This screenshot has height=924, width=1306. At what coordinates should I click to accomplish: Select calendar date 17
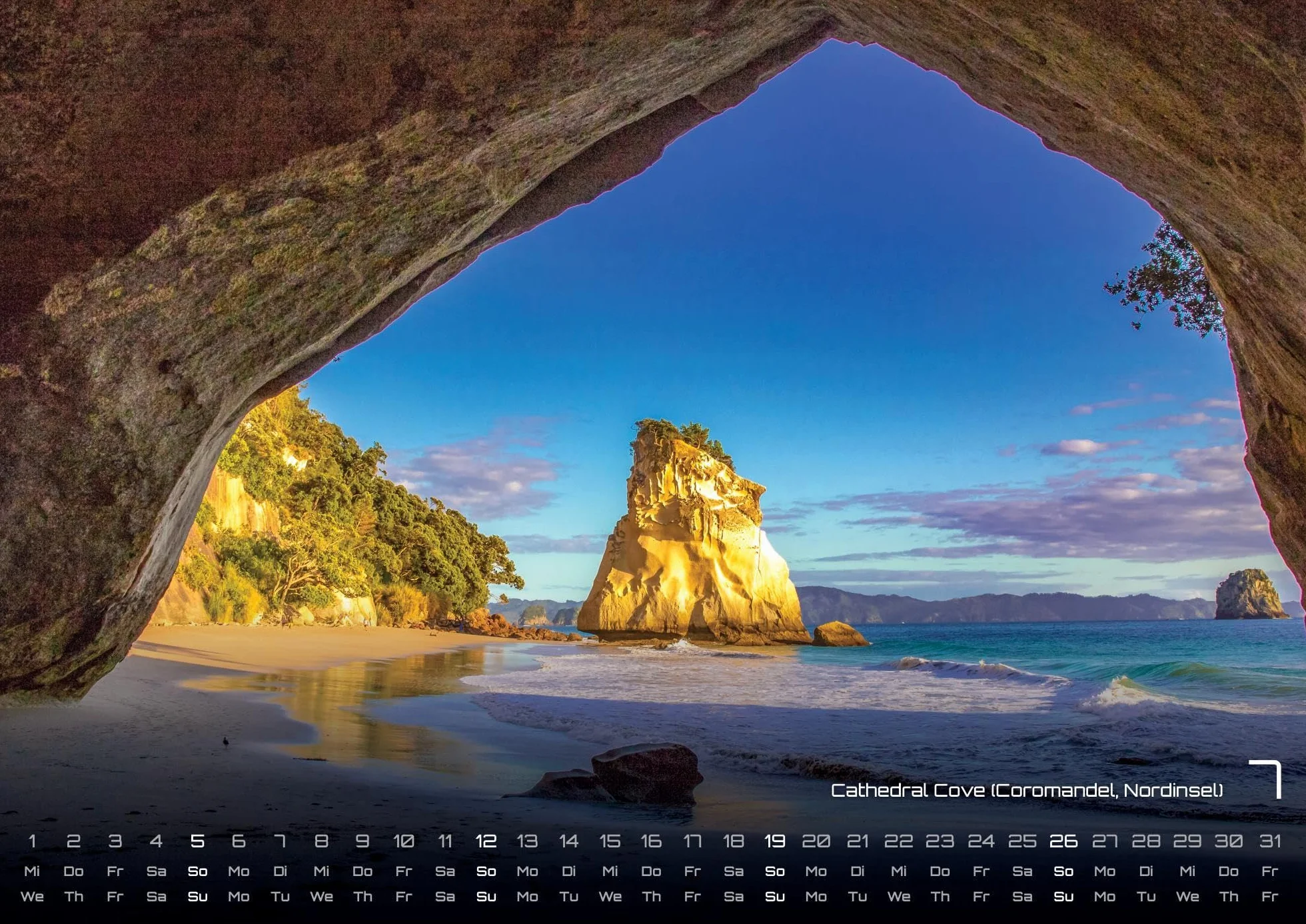click(x=692, y=841)
